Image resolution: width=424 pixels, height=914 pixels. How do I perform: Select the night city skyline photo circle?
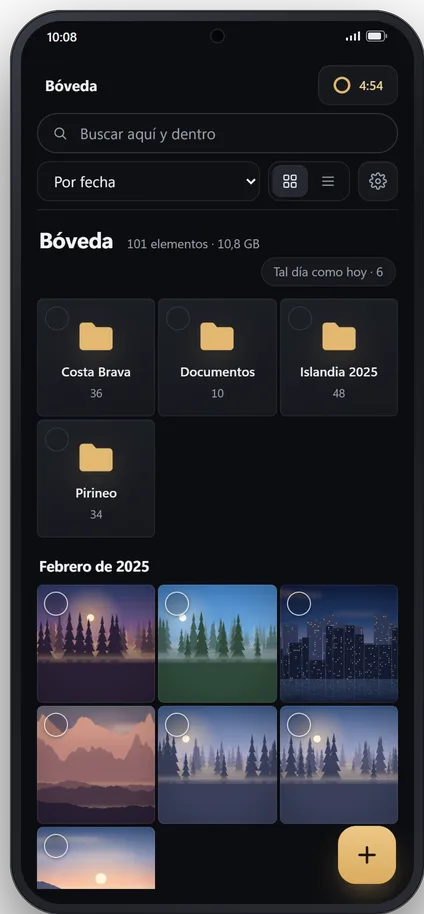point(299,604)
